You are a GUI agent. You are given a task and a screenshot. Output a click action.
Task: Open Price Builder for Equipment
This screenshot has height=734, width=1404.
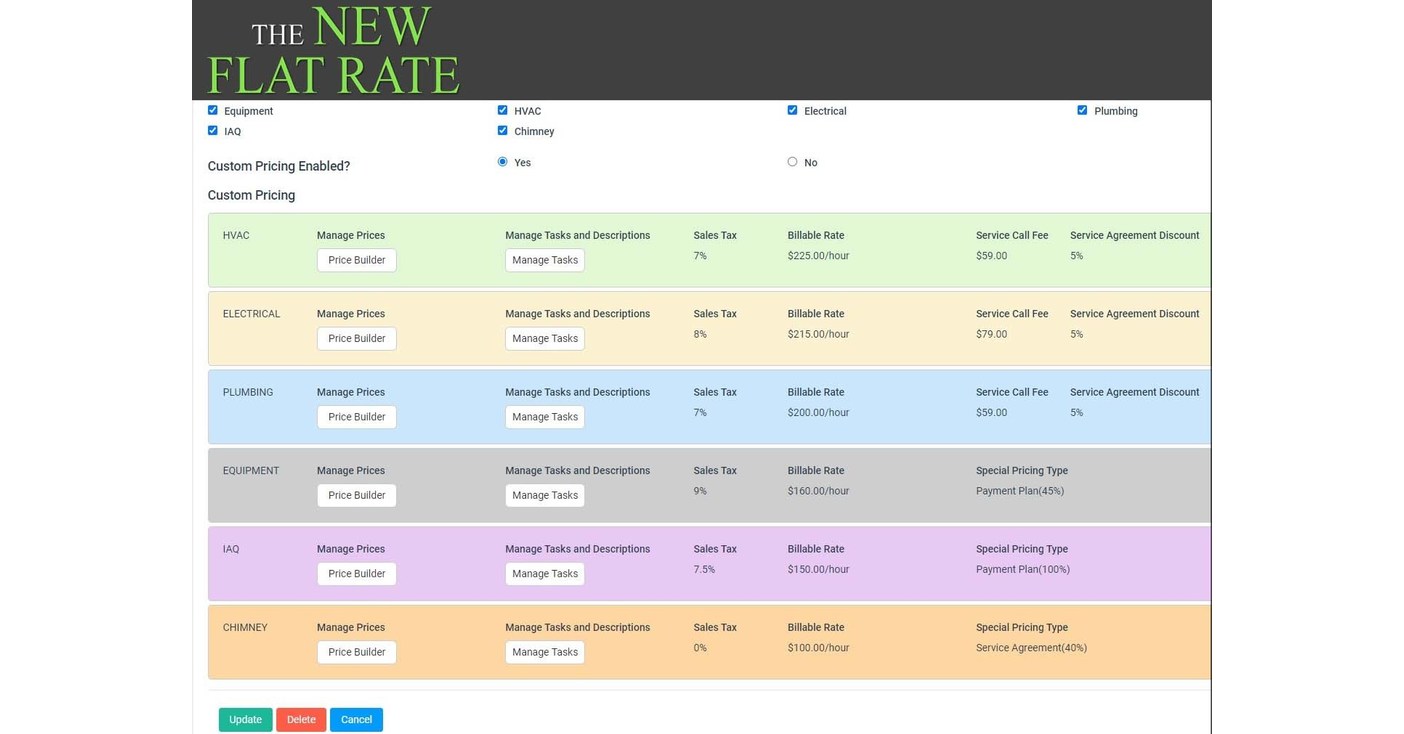click(x=356, y=495)
